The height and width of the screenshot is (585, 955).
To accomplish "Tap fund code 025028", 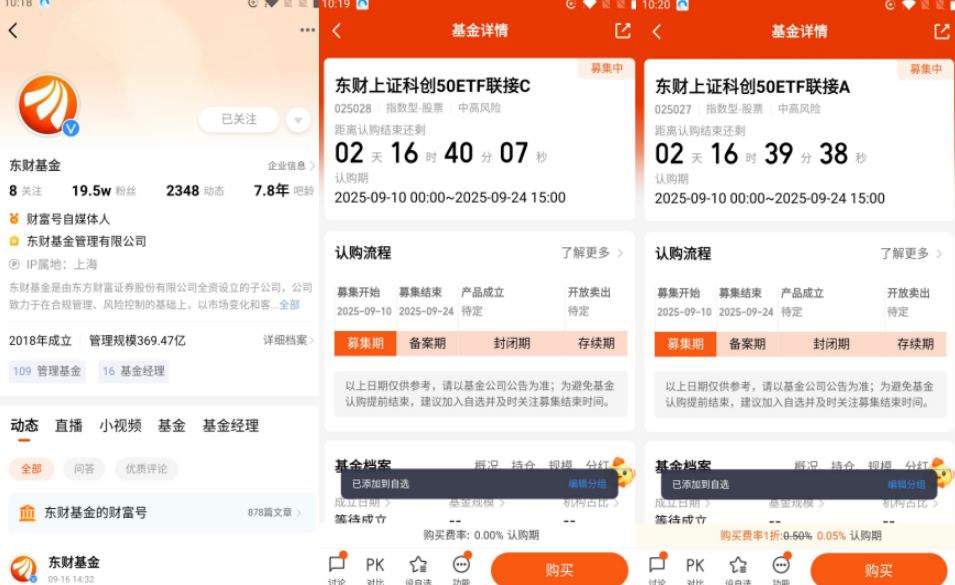I will coord(353,108).
